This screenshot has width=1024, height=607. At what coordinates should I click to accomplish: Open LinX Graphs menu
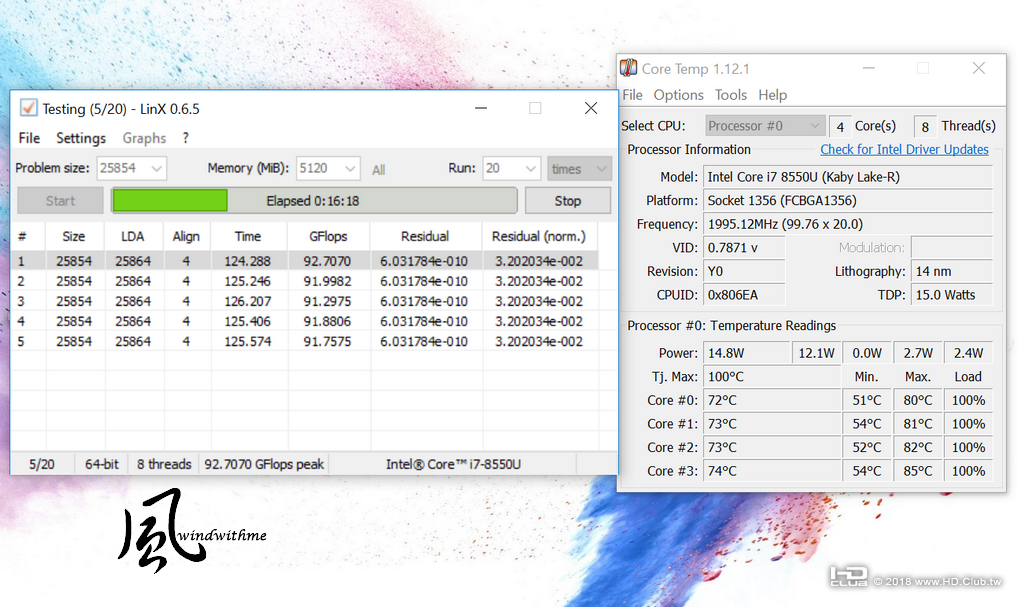tap(144, 138)
